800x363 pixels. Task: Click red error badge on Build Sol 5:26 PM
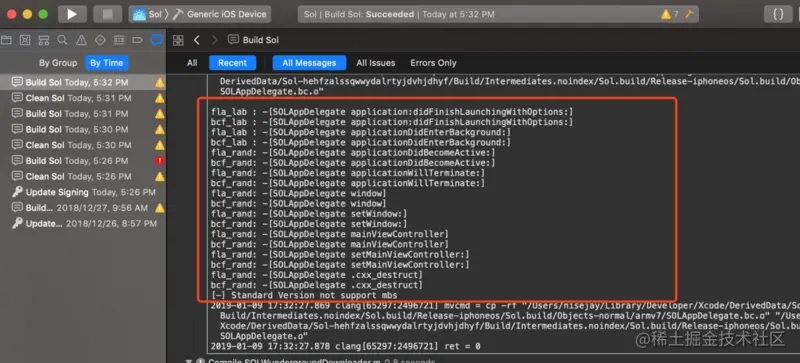[x=160, y=161]
